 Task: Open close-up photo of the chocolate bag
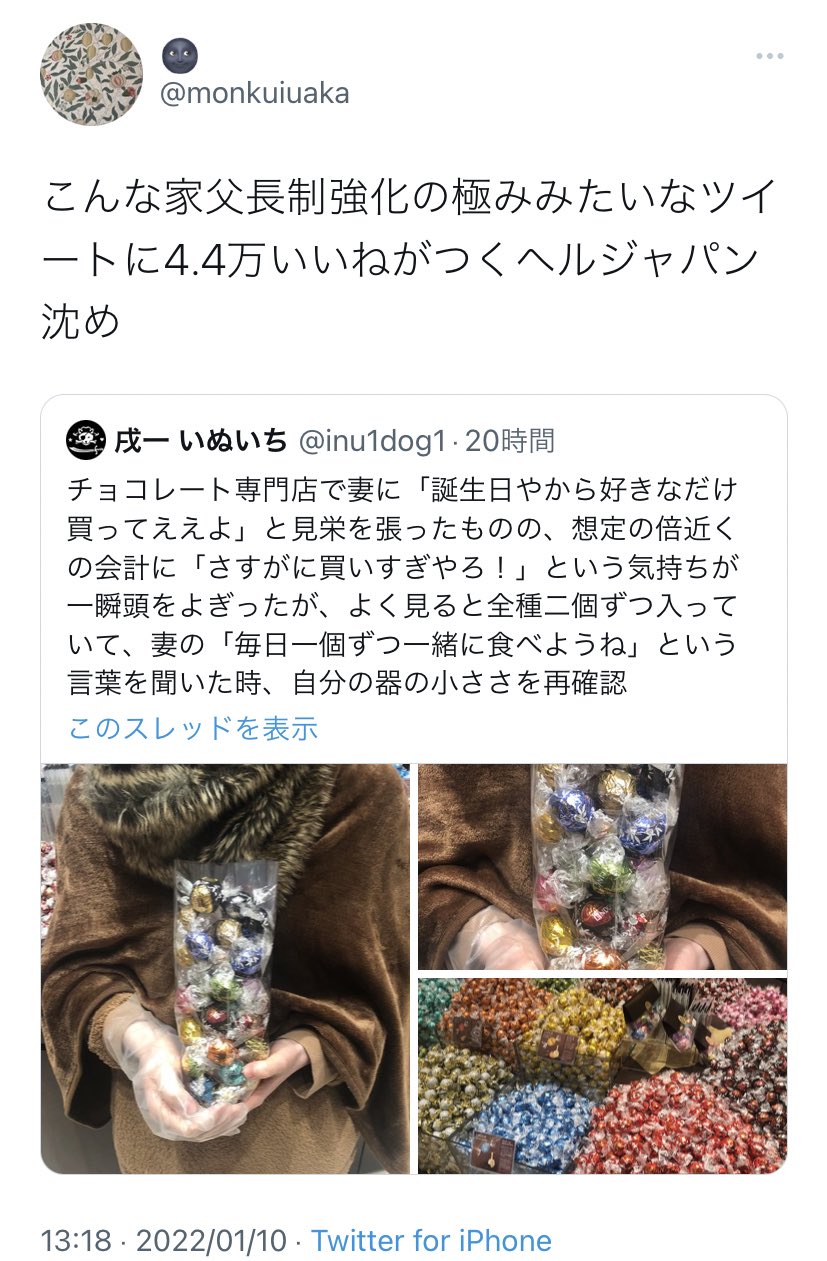pos(602,867)
